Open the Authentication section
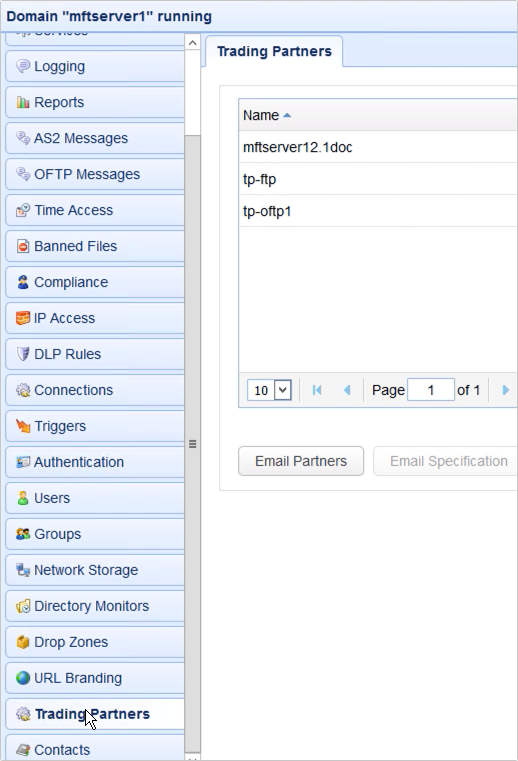This screenshot has height=761, width=518. (x=95, y=462)
